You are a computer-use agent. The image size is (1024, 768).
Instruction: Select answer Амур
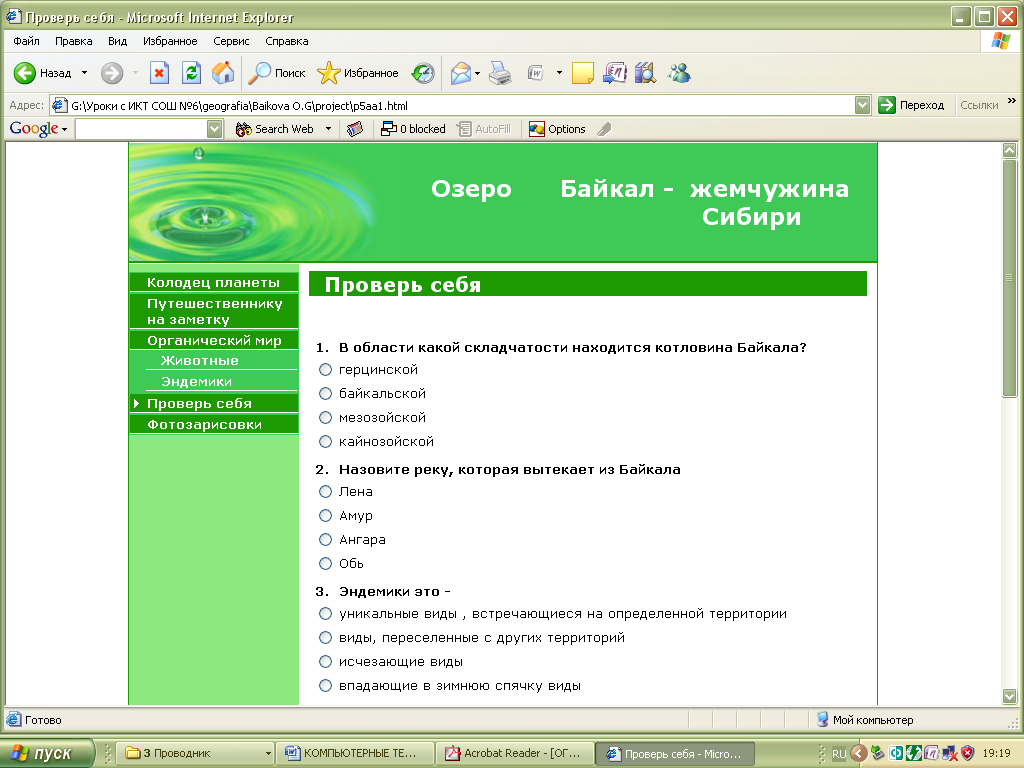325,516
